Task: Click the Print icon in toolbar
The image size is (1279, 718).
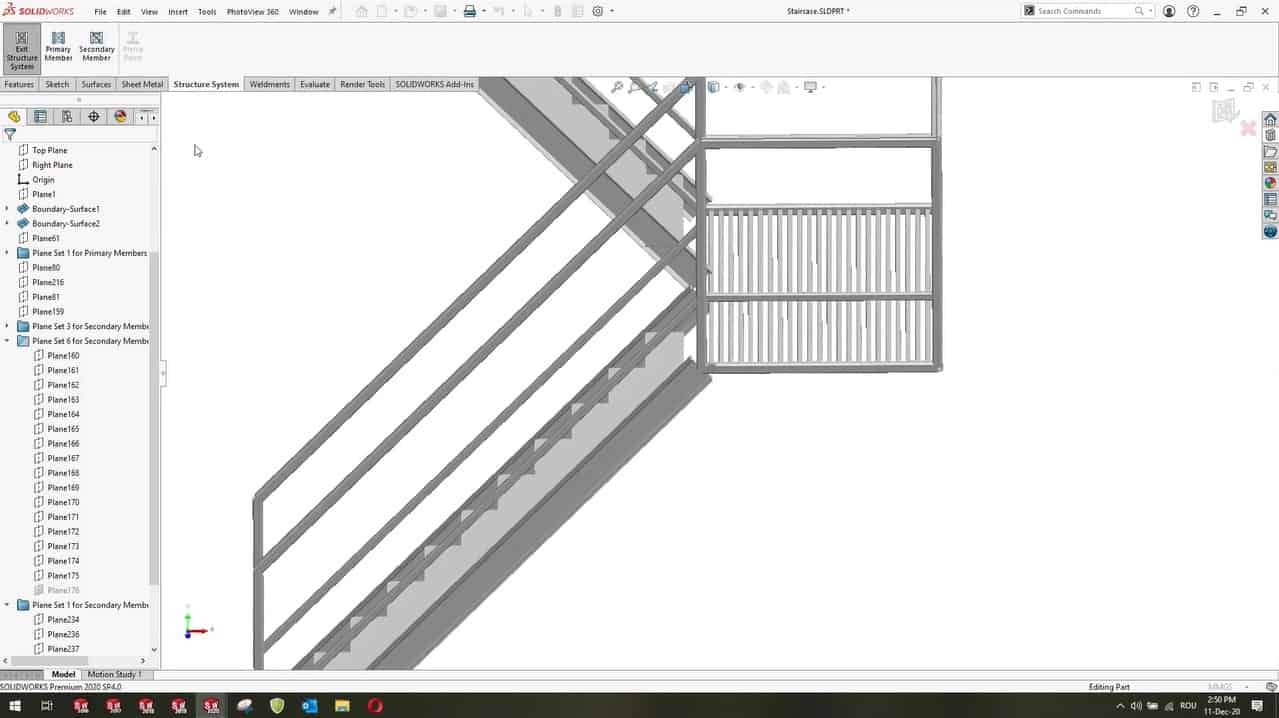Action: [x=469, y=12]
